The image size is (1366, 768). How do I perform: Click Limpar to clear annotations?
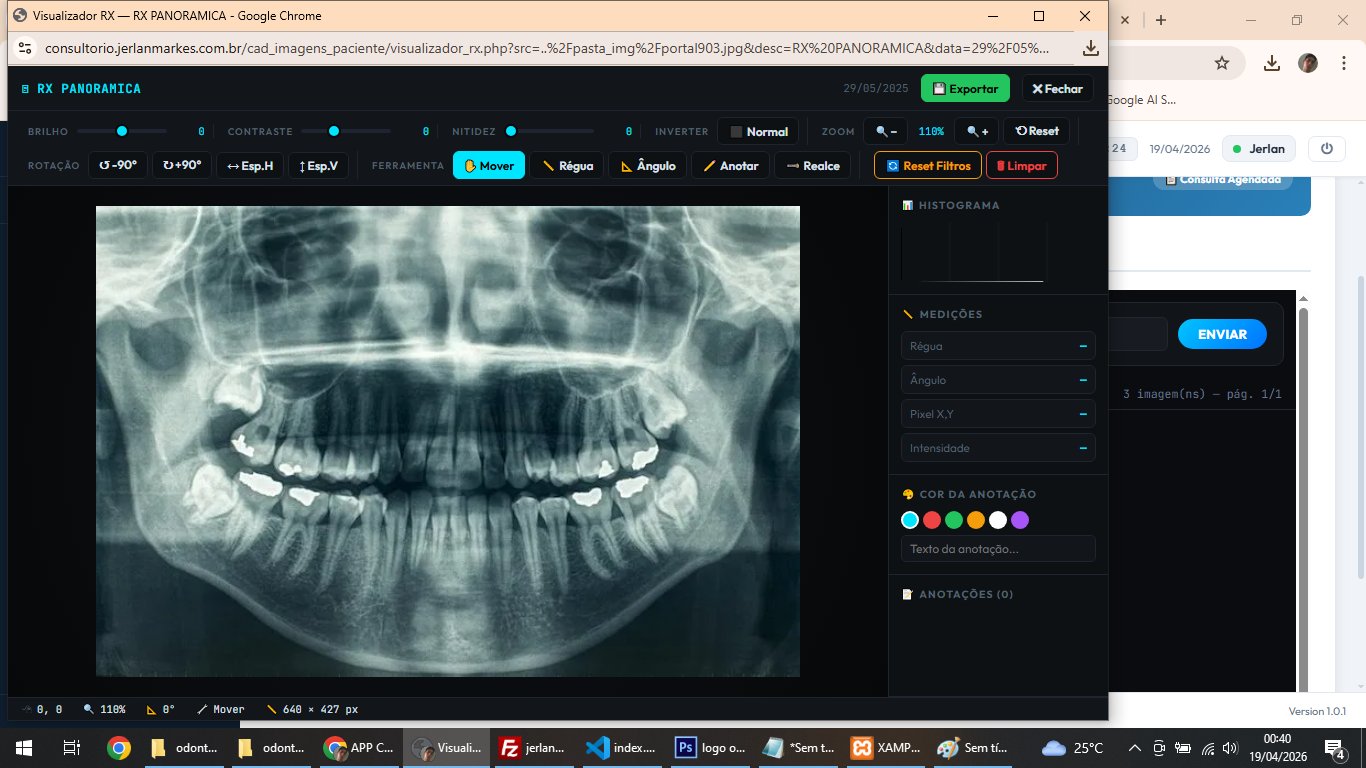click(x=1021, y=165)
